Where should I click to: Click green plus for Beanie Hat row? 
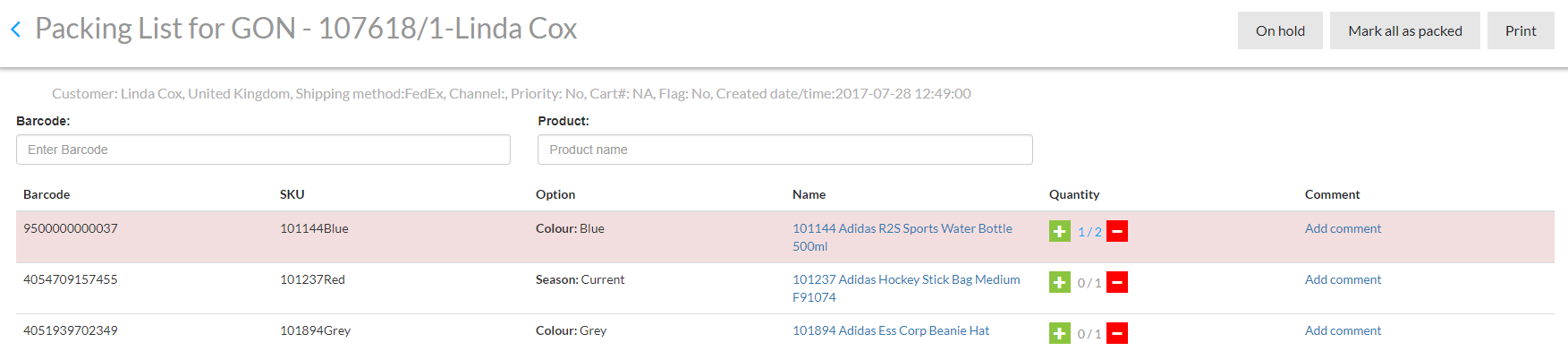[x=1060, y=333]
